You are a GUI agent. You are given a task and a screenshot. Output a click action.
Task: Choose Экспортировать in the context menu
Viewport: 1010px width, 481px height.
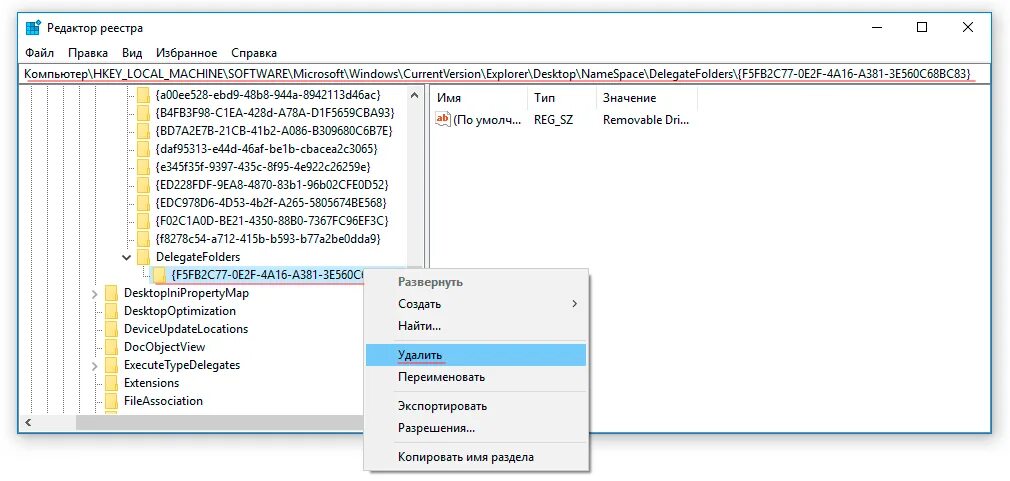pyautogui.click(x=475, y=406)
